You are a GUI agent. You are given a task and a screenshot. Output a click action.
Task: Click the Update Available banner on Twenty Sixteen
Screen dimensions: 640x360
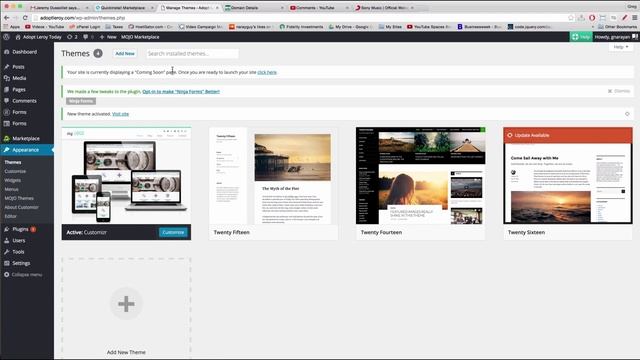click(x=568, y=135)
